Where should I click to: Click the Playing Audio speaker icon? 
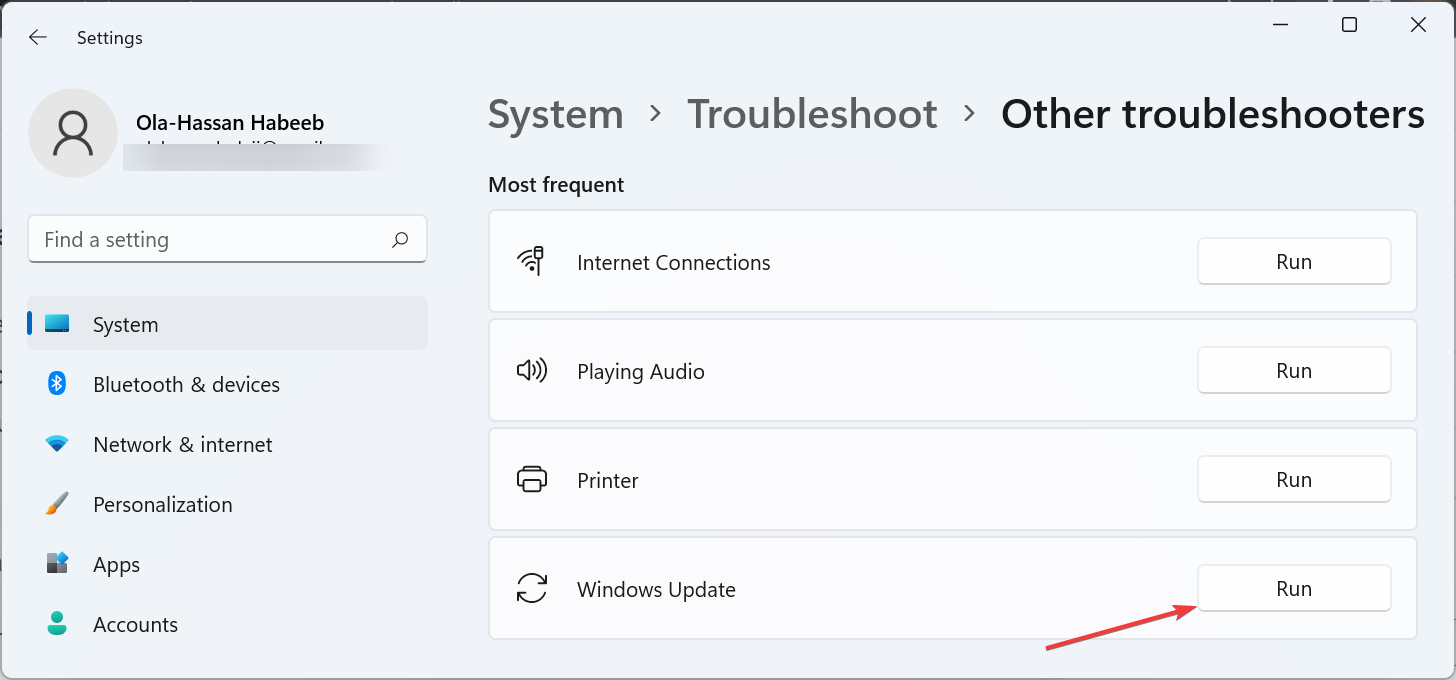click(x=533, y=370)
